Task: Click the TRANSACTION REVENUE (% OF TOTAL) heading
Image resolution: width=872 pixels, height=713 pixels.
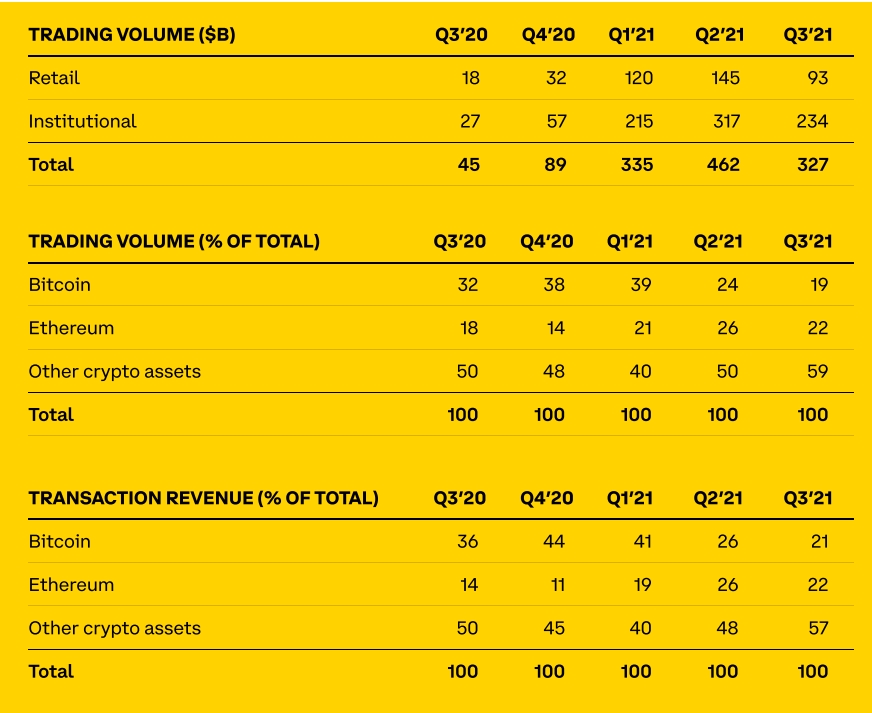Action: [x=204, y=498]
